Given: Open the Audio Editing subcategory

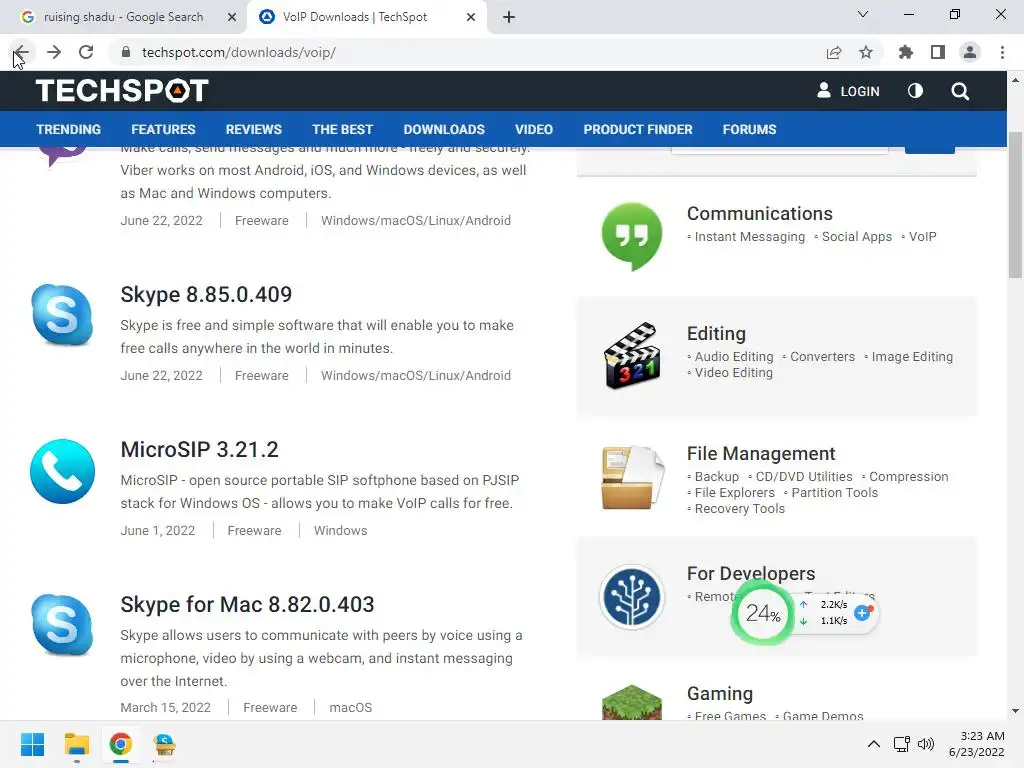Looking at the screenshot, I should pos(733,357).
